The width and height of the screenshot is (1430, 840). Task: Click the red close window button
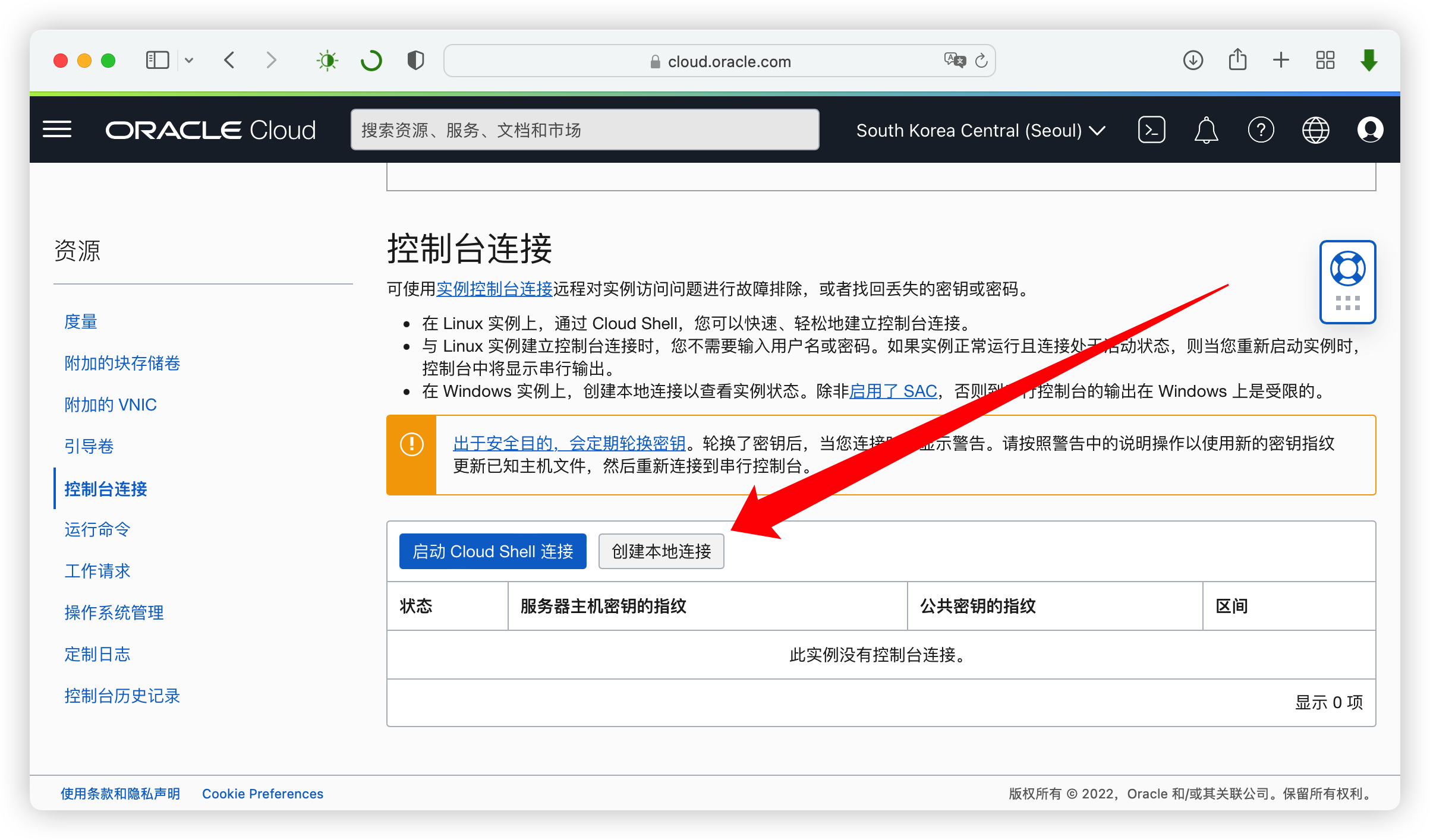click(60, 61)
